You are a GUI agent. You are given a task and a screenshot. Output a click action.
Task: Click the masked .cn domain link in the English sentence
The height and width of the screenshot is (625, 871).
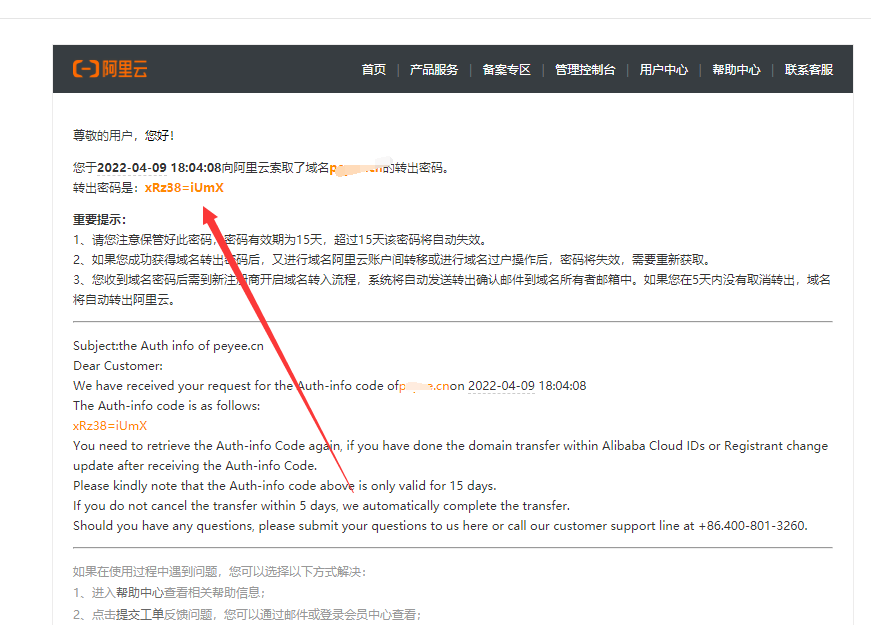[x=424, y=386]
